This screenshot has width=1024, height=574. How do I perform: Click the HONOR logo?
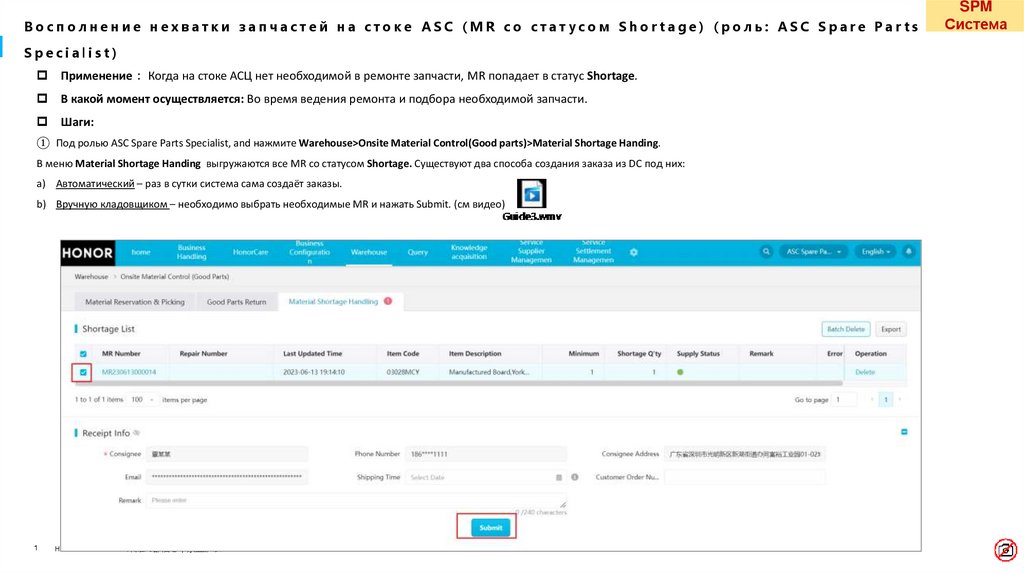[x=88, y=253]
